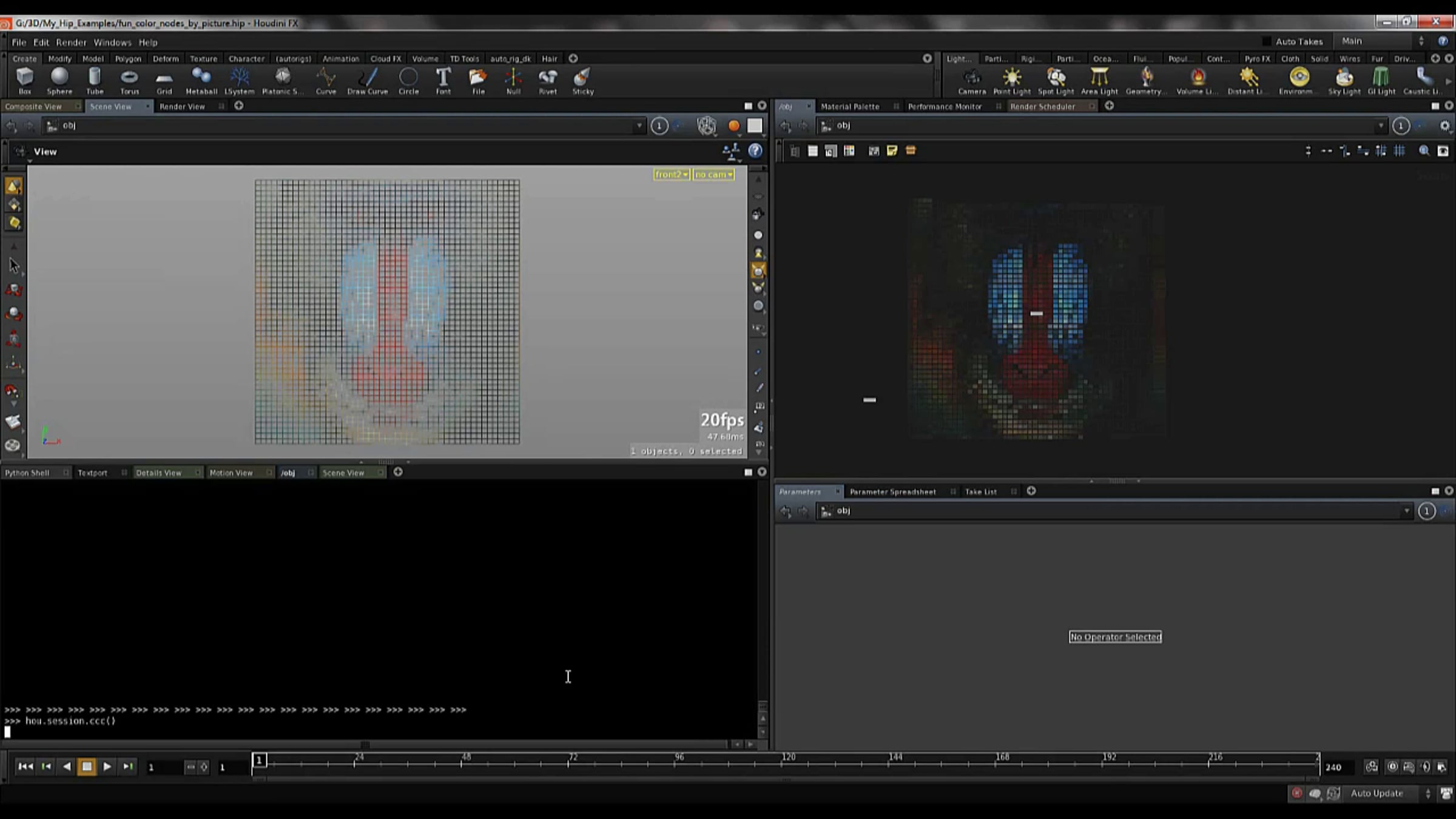Create an Area Light

click(1099, 81)
